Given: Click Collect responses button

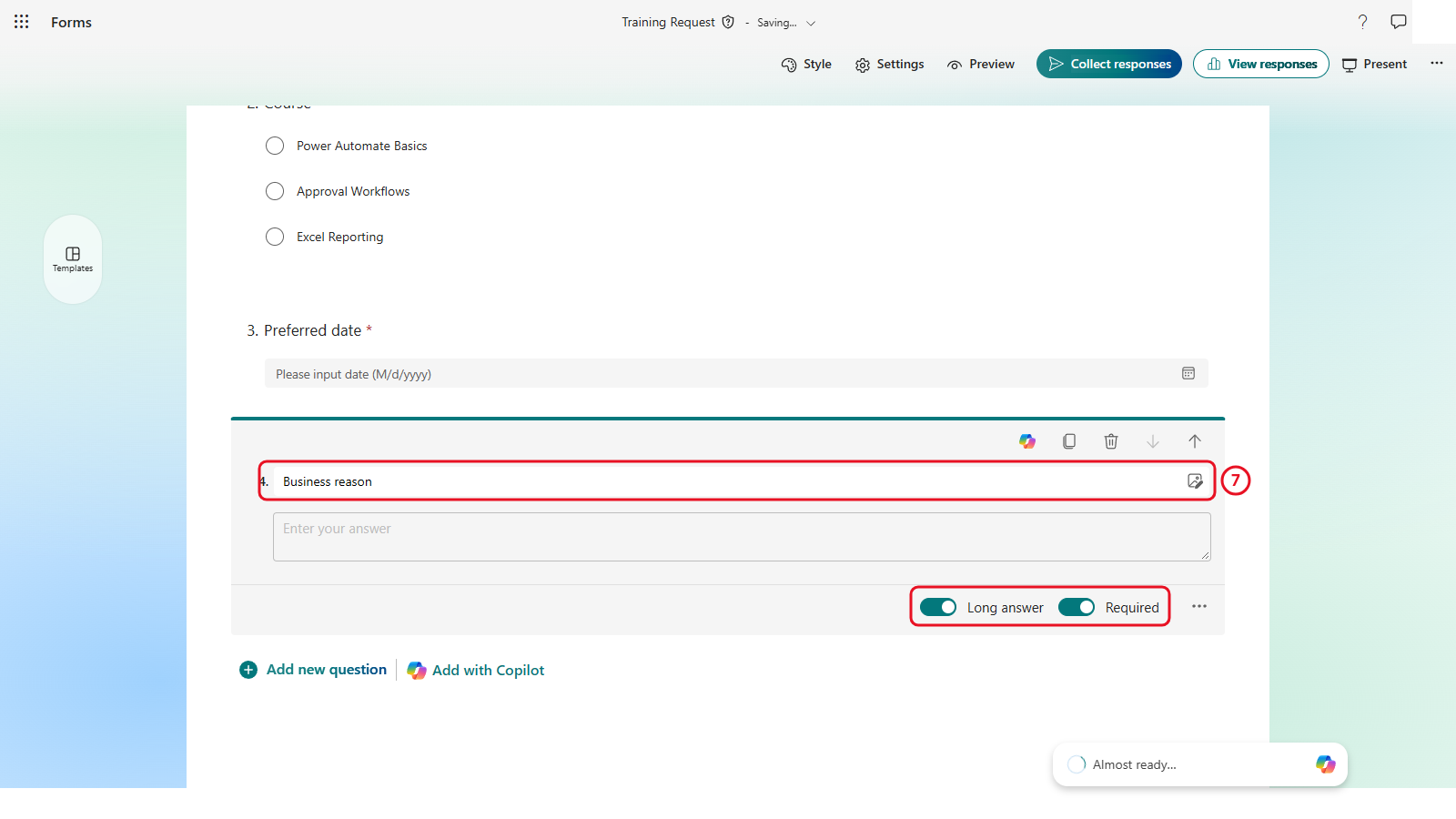Looking at the screenshot, I should click(1109, 64).
